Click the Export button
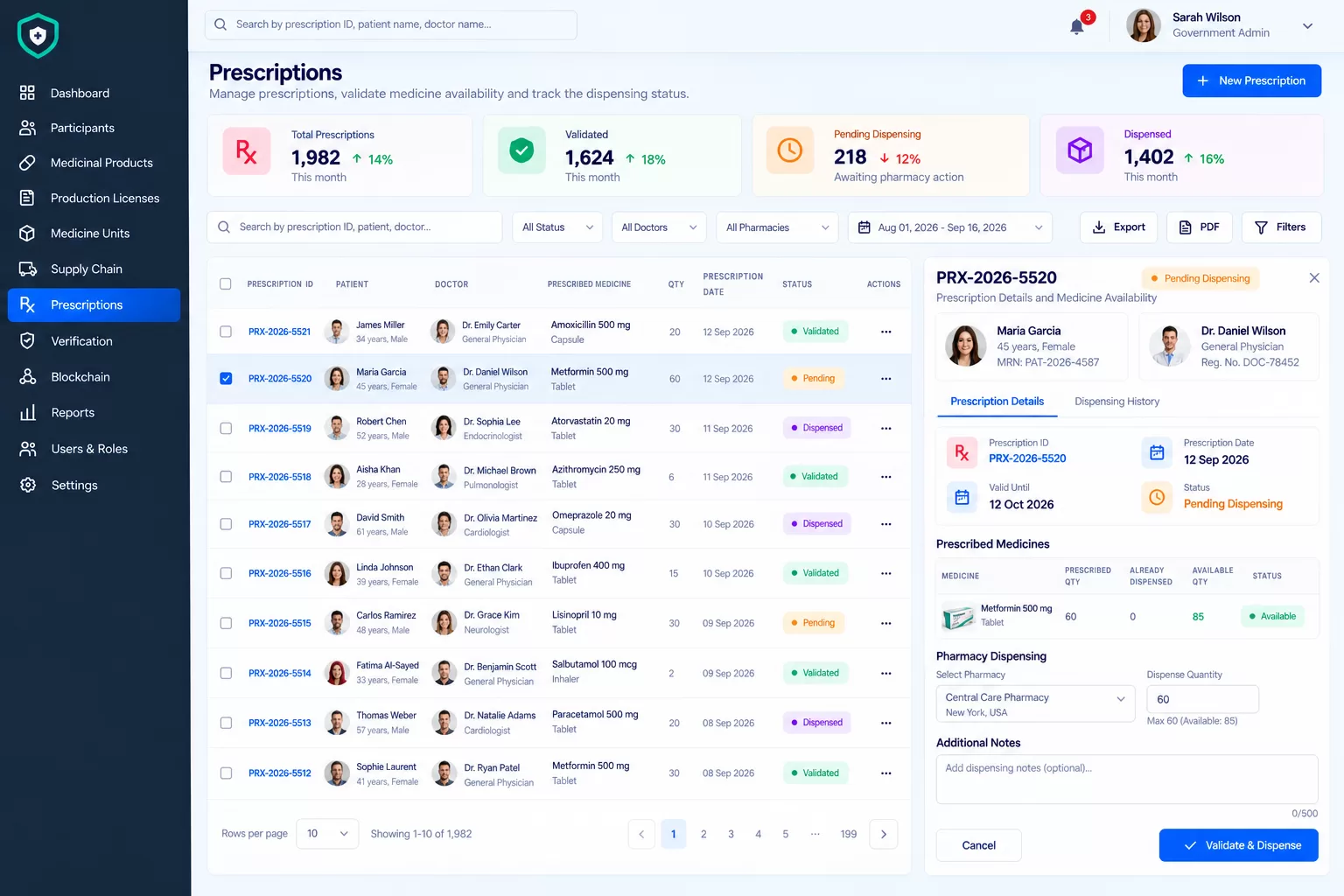Screen dimensions: 1344x896 [x=1118, y=227]
